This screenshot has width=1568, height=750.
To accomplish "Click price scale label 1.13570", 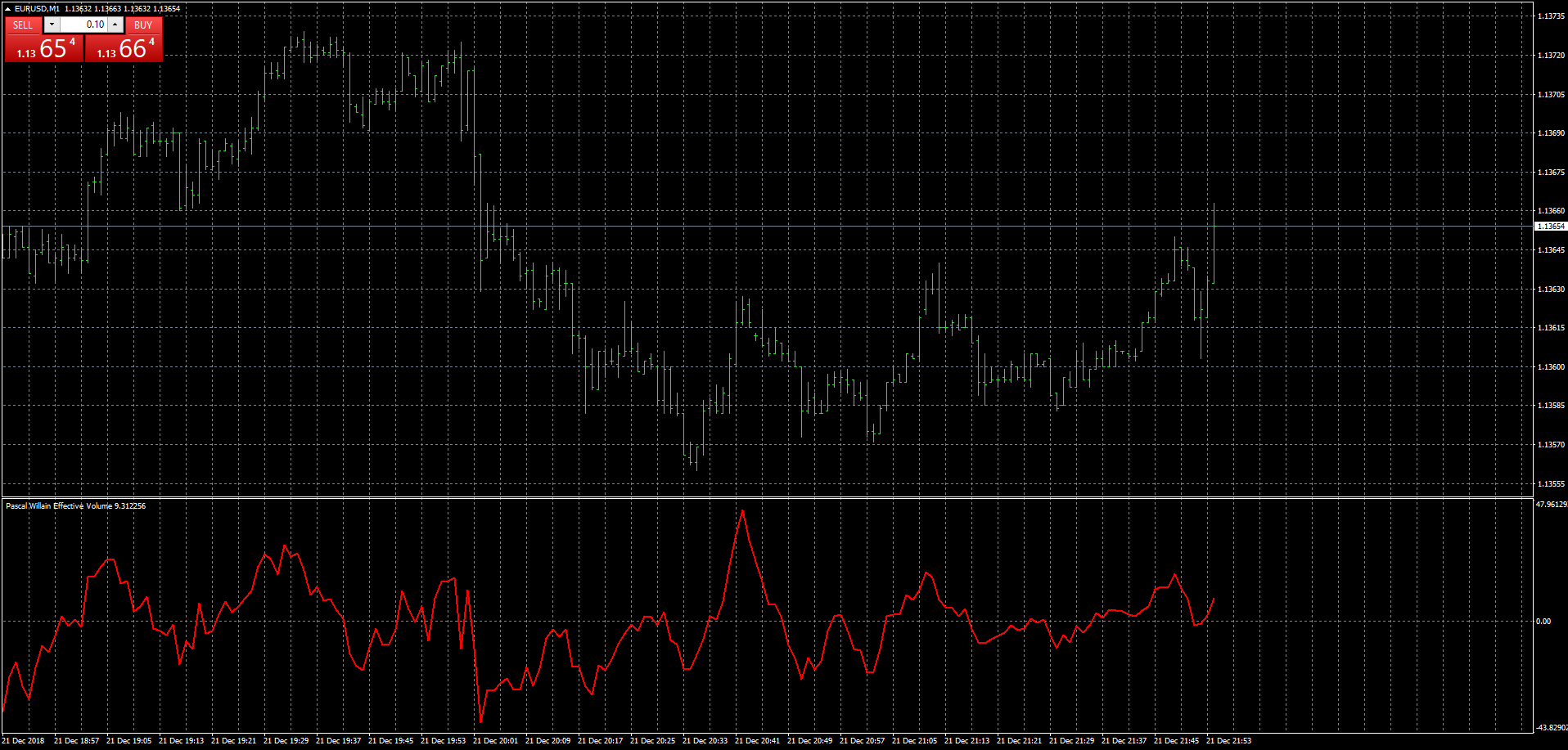I will point(1551,445).
